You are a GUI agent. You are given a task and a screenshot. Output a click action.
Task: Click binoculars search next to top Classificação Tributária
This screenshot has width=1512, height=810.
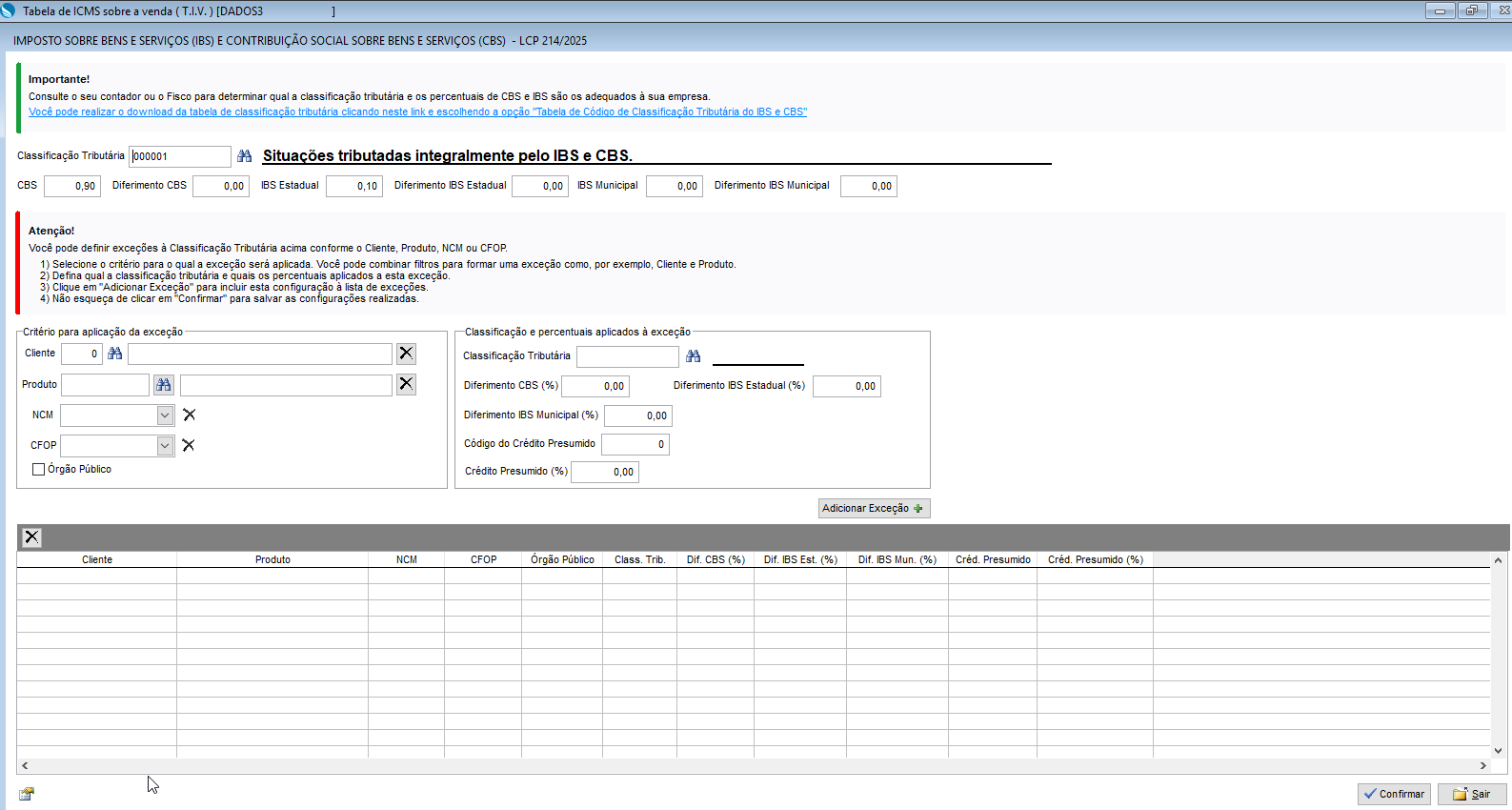[x=245, y=156]
